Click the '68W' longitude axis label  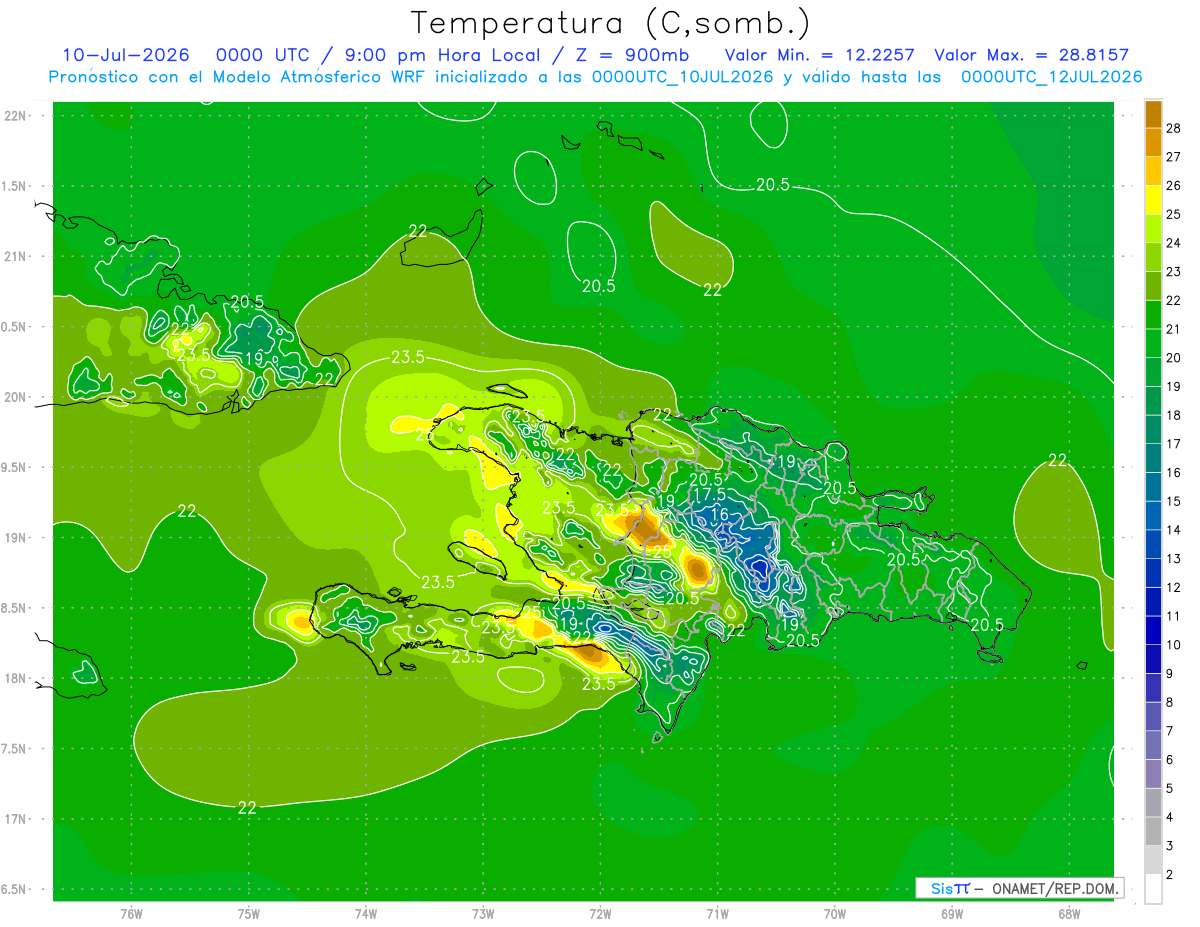pyautogui.click(x=1069, y=914)
